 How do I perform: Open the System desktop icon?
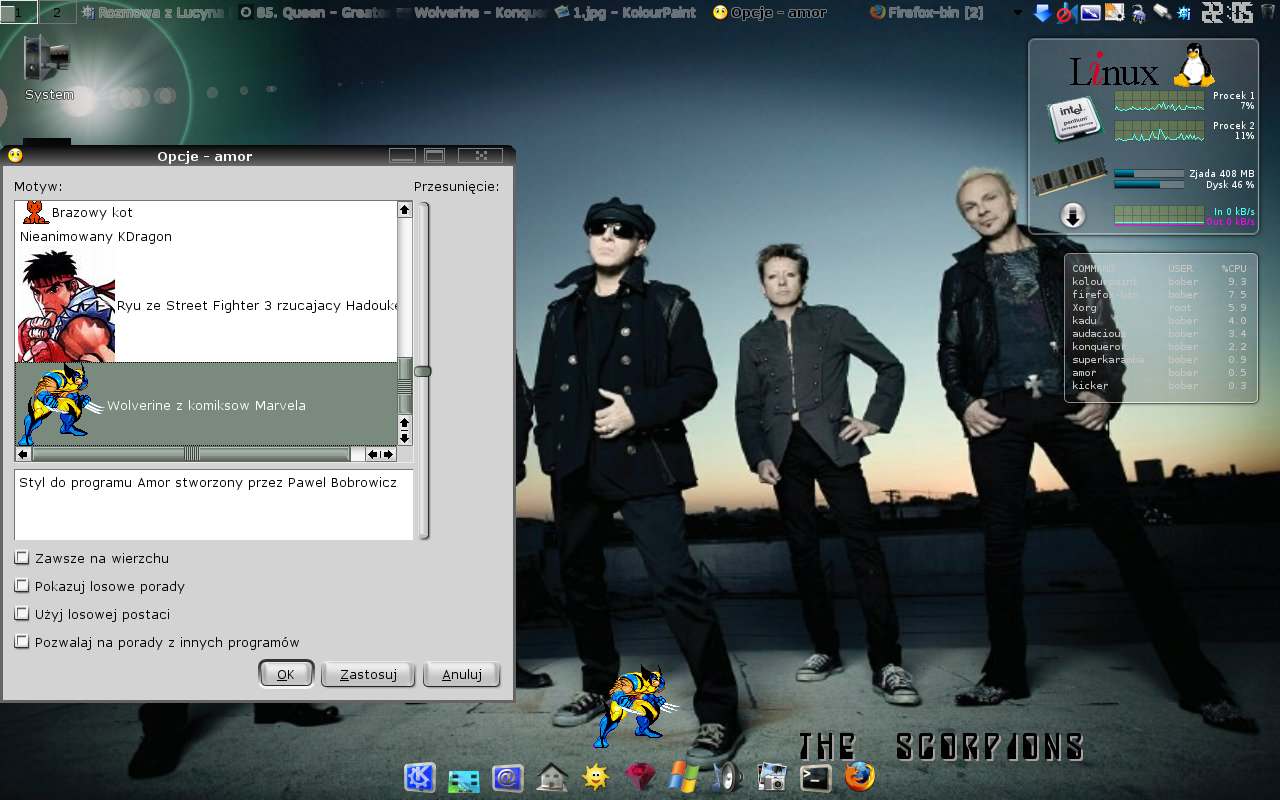(49, 68)
